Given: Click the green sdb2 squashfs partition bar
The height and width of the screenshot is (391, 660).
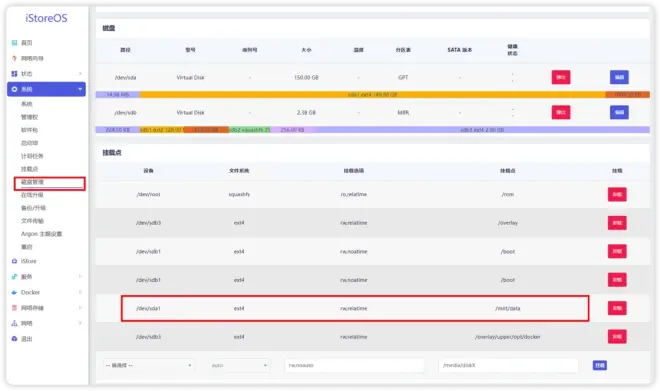Looking at the screenshot, I should tap(250, 130).
